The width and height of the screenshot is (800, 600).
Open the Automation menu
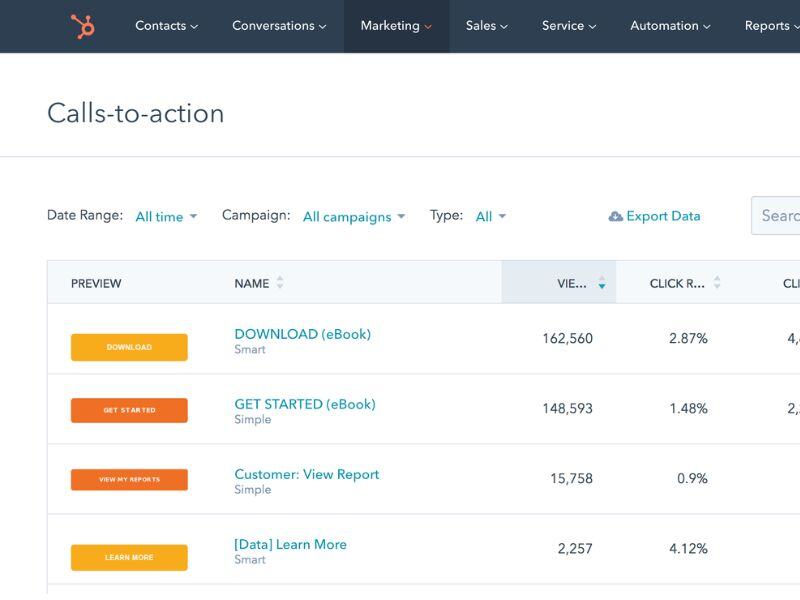[x=670, y=26]
